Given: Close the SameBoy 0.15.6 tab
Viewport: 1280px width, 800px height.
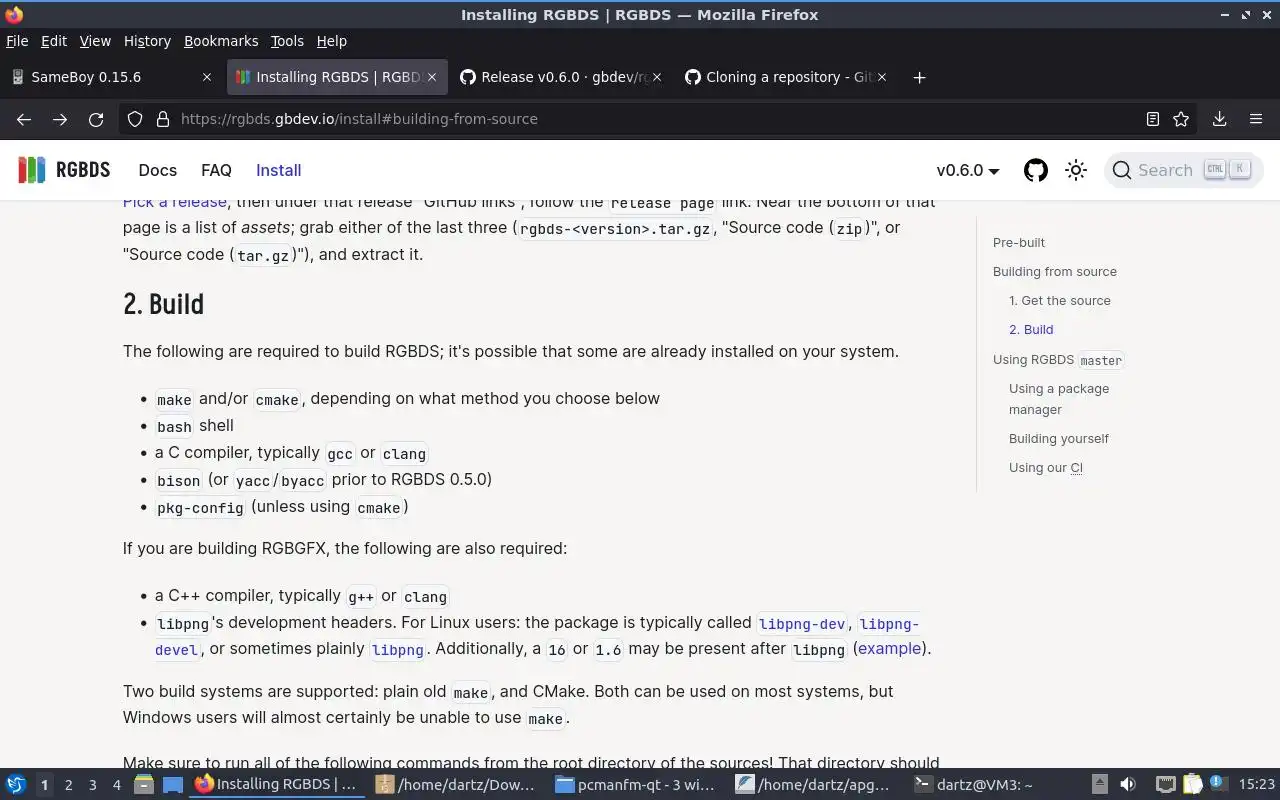Looking at the screenshot, I should coord(207,77).
